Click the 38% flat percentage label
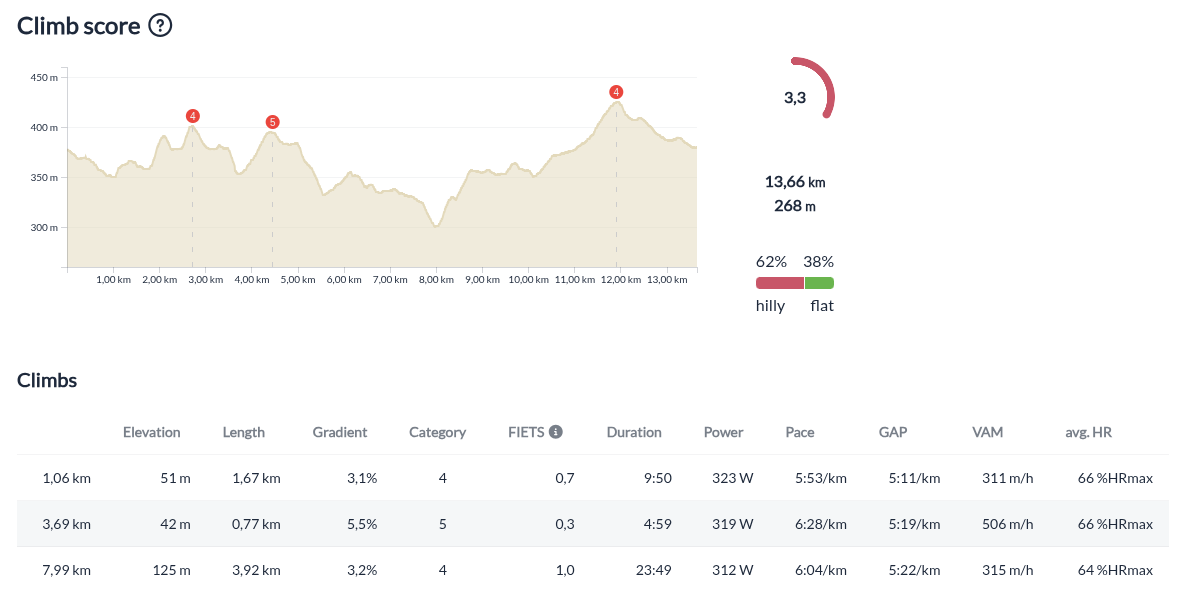This screenshot has height=602, width=1183. 819,261
